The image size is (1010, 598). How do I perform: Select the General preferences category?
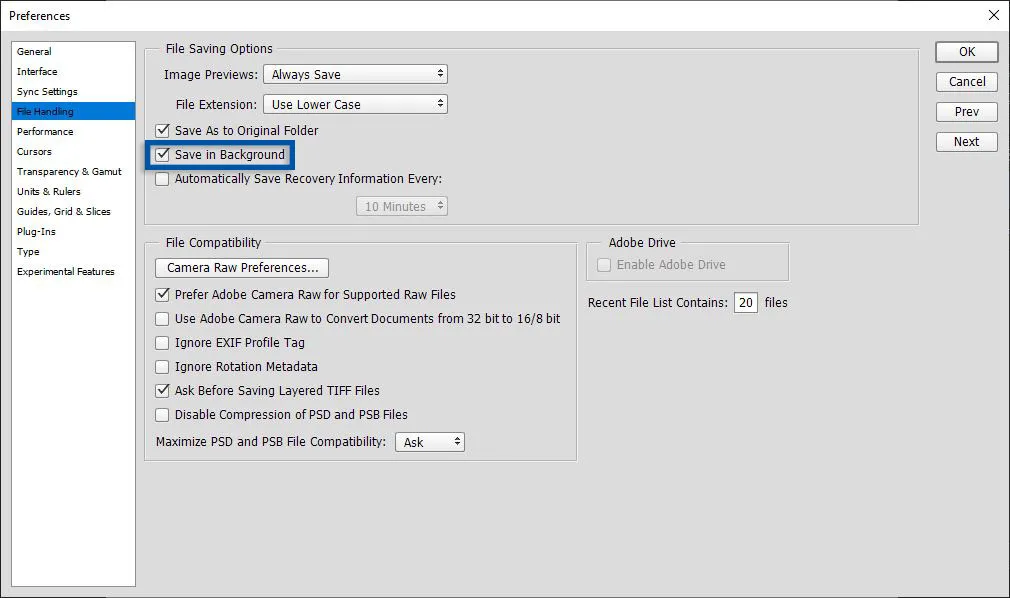pos(35,52)
